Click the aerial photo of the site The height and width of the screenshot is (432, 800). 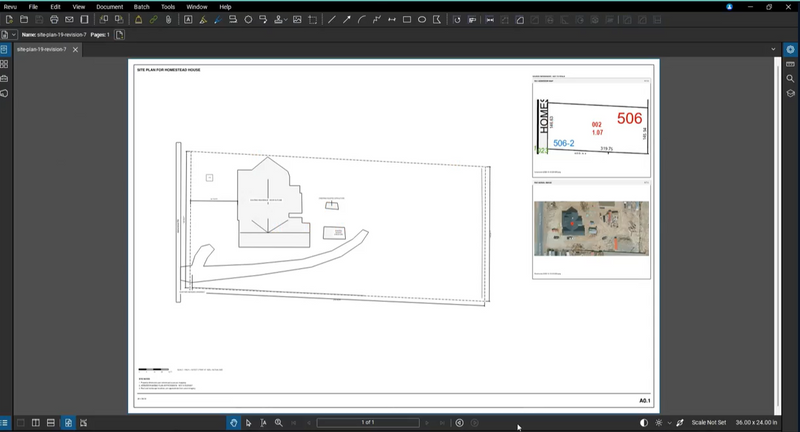pos(591,228)
